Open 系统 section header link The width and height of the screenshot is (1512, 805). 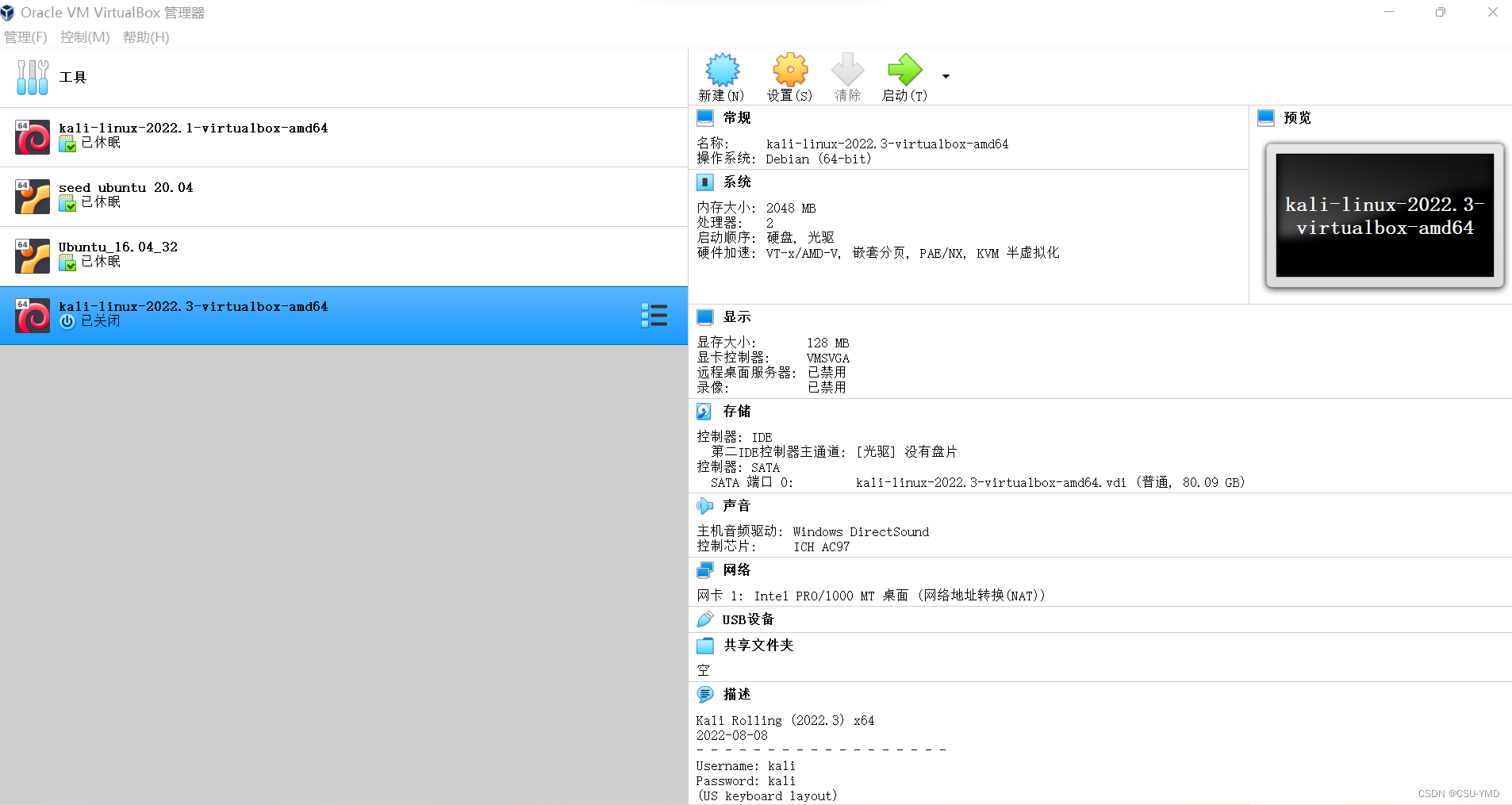(x=737, y=182)
